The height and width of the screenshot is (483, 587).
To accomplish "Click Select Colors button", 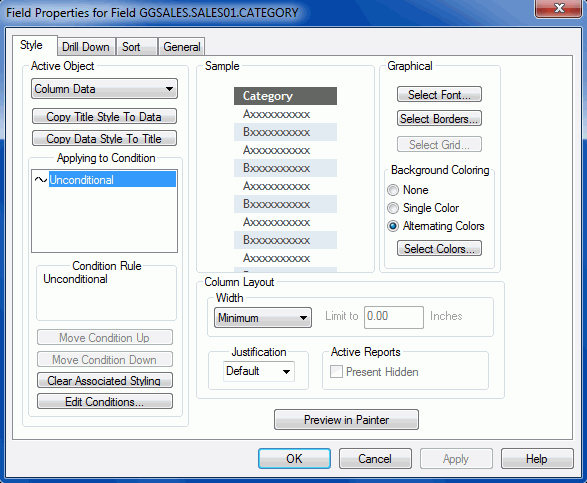I will click(x=439, y=248).
